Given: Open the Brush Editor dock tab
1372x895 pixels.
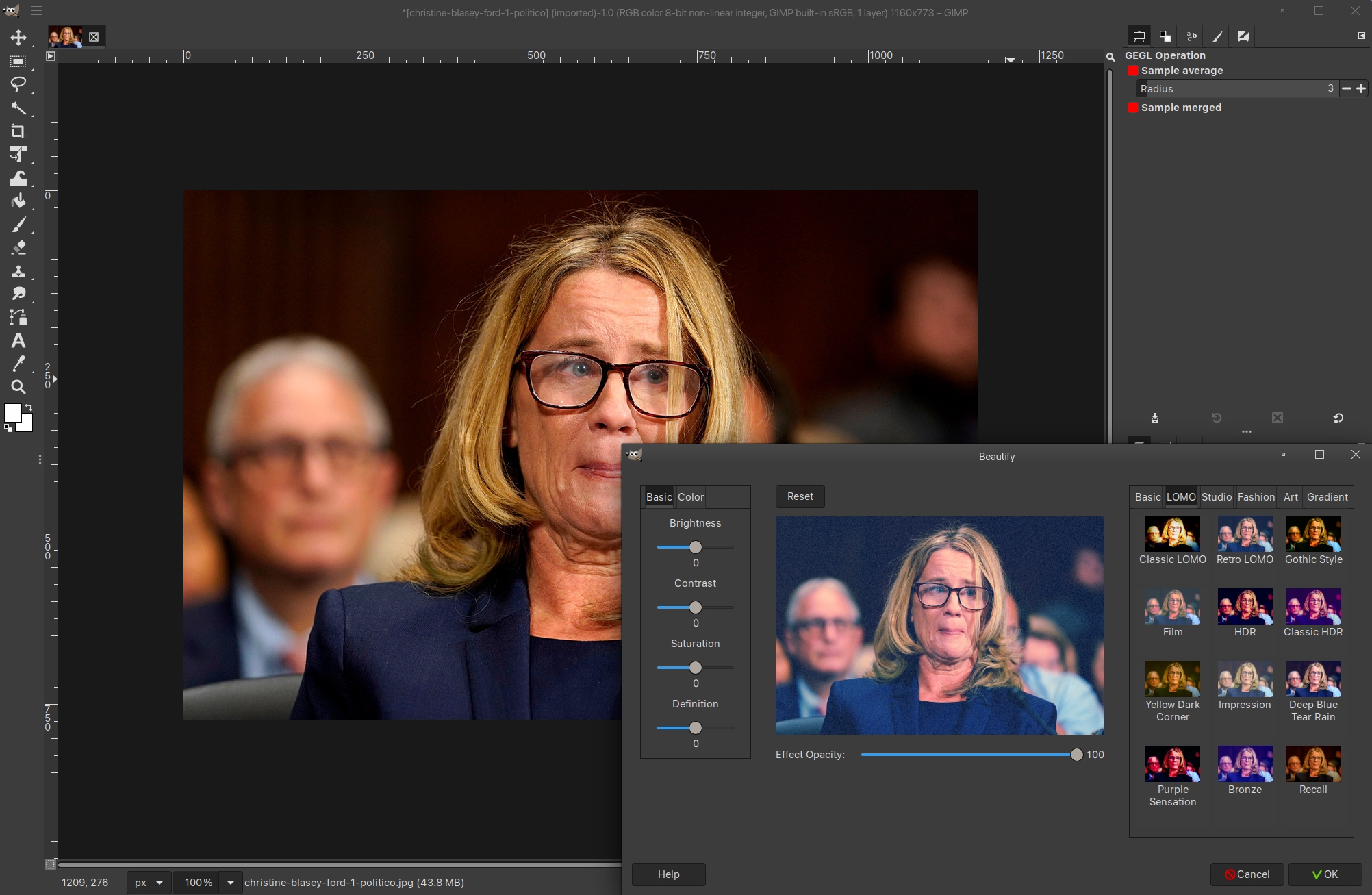Looking at the screenshot, I should pyautogui.click(x=1243, y=36).
